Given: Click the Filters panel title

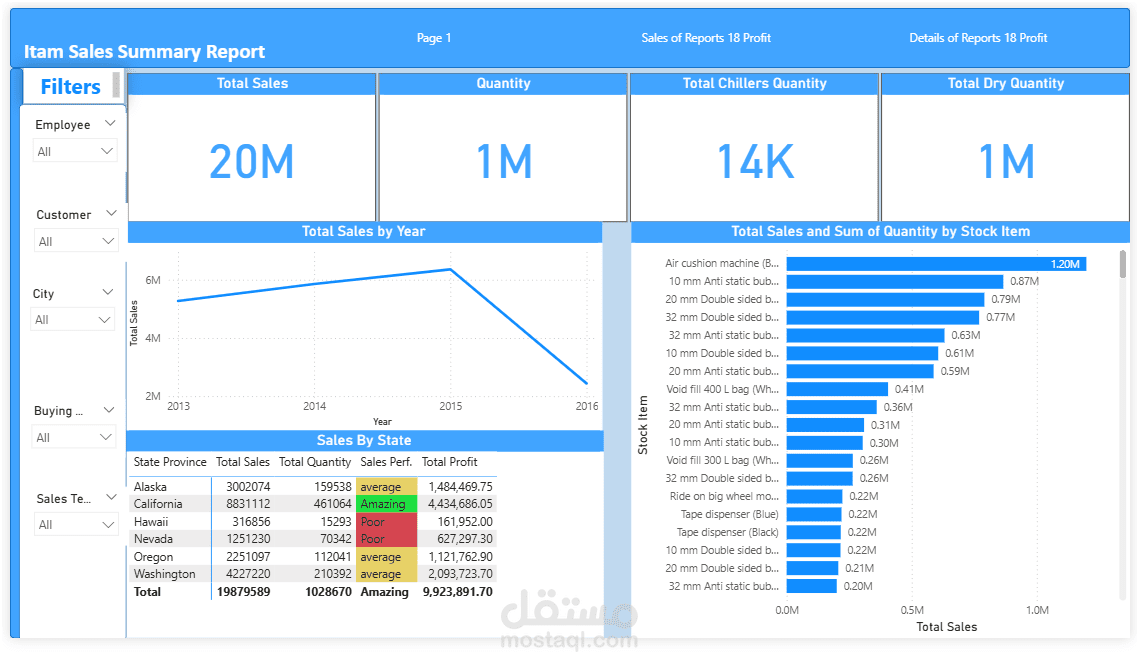Looking at the screenshot, I should pyautogui.click(x=70, y=86).
